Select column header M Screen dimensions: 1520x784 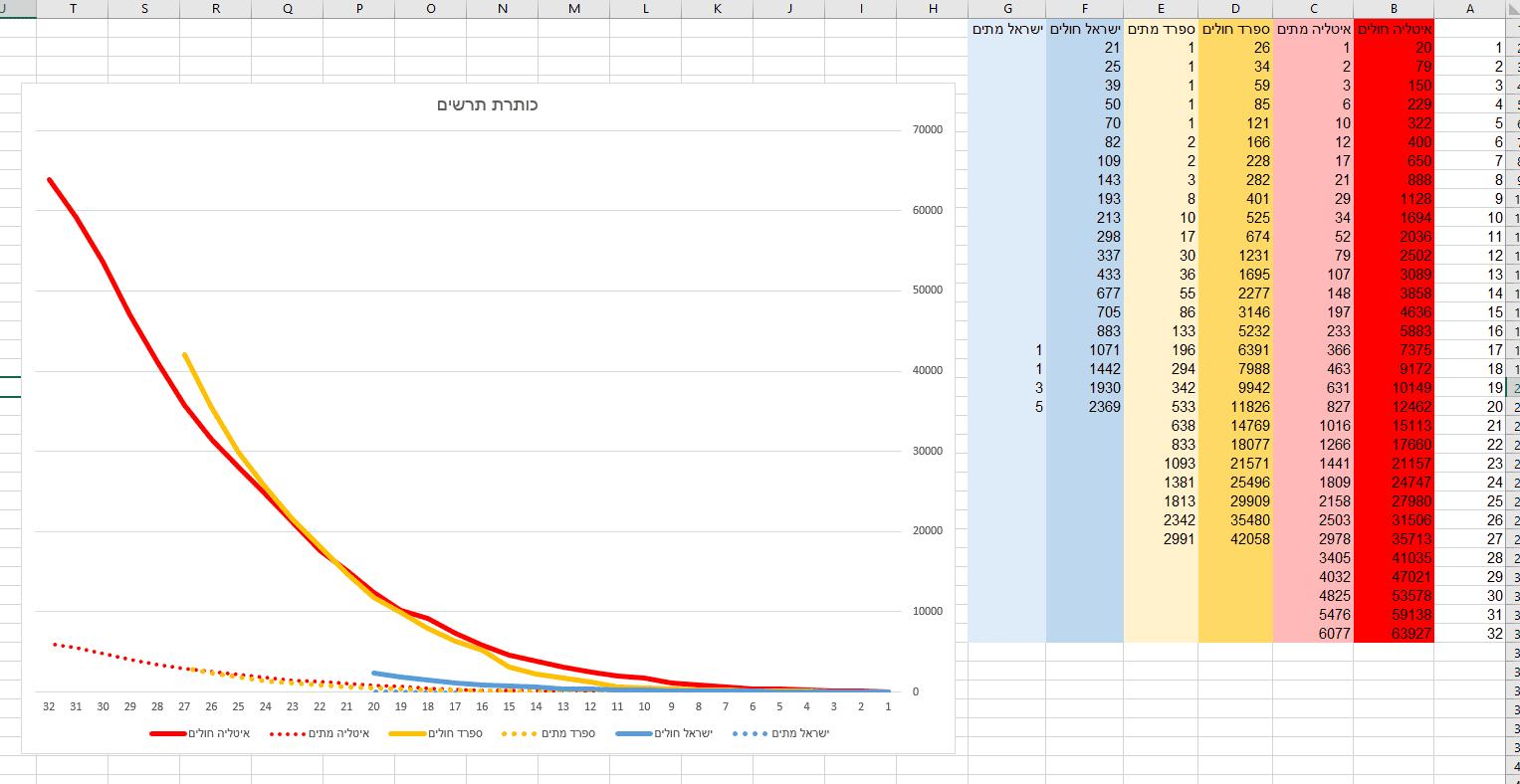click(574, 9)
